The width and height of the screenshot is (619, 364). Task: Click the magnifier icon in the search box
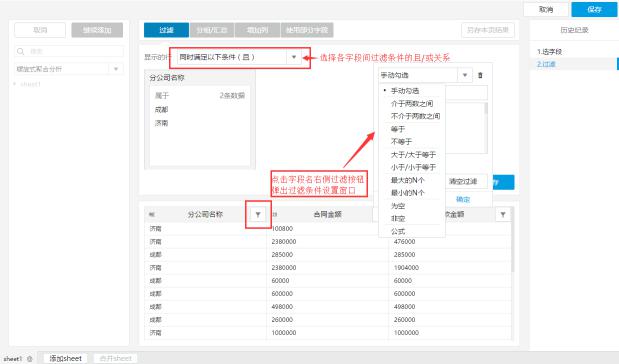pos(21,51)
